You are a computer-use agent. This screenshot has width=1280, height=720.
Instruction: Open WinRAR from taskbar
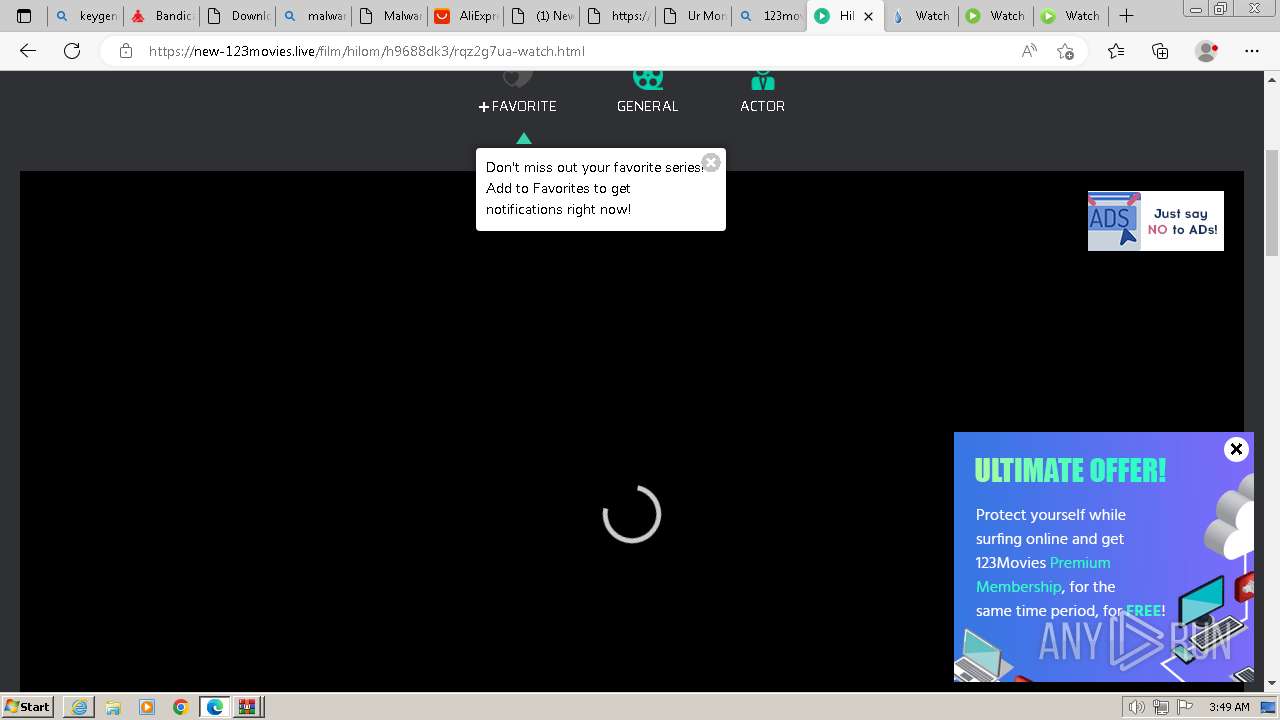tap(247, 707)
